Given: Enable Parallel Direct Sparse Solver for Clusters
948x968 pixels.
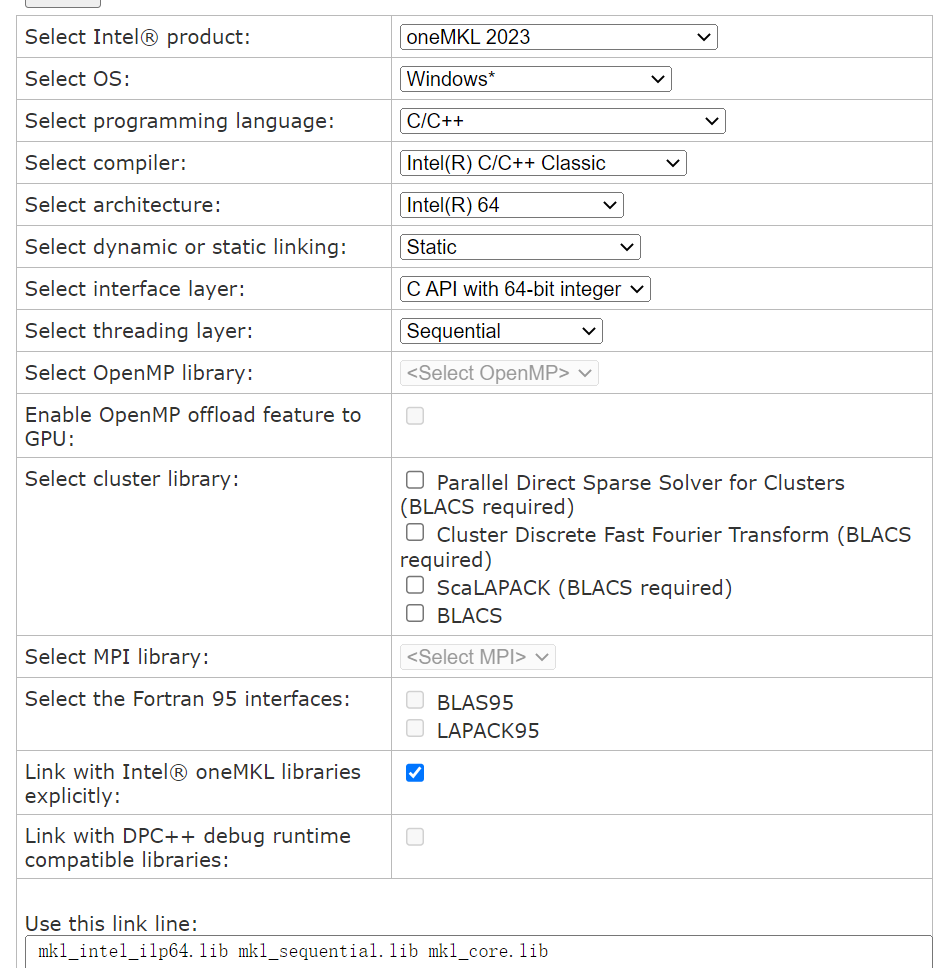Looking at the screenshot, I should pos(415,479).
